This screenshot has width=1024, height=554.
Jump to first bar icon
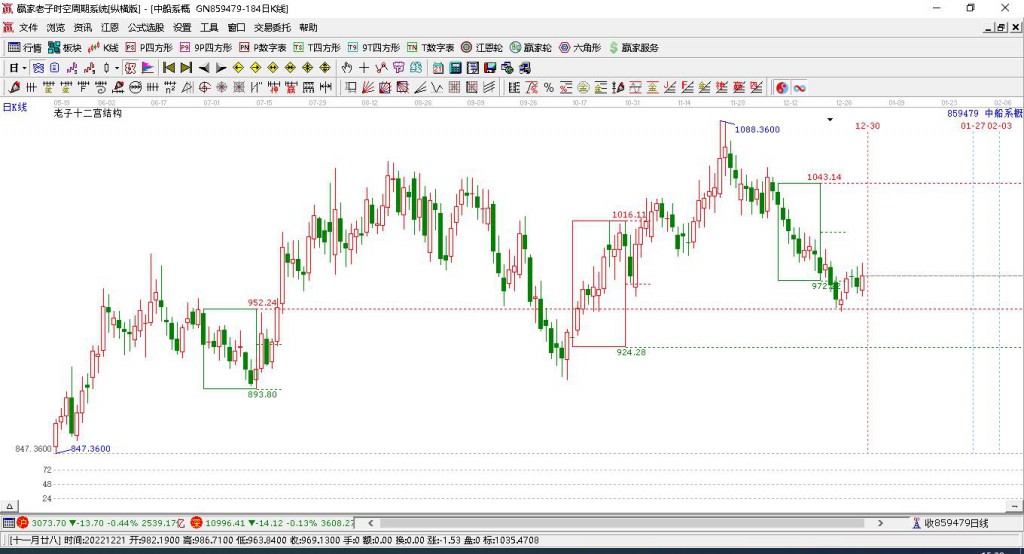click(x=169, y=68)
